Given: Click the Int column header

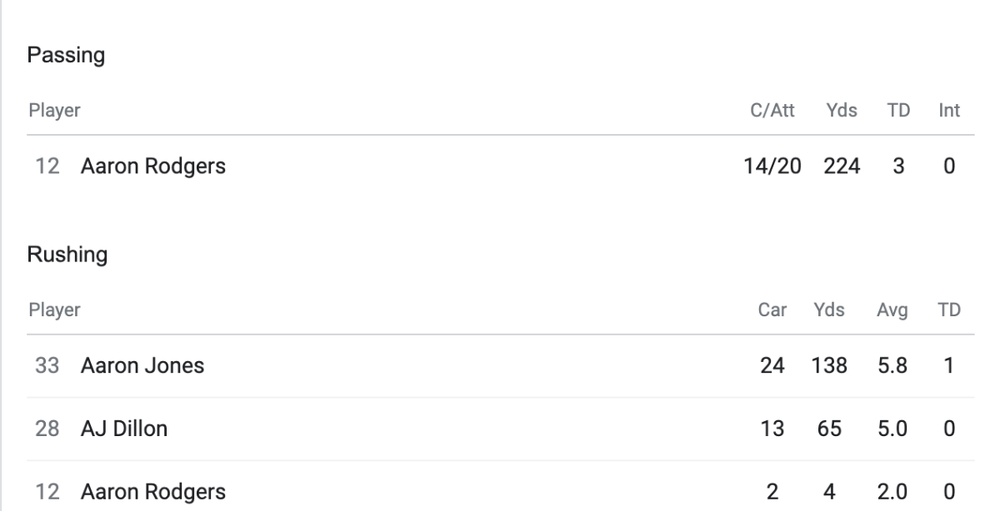Looking at the screenshot, I should pos(949,111).
